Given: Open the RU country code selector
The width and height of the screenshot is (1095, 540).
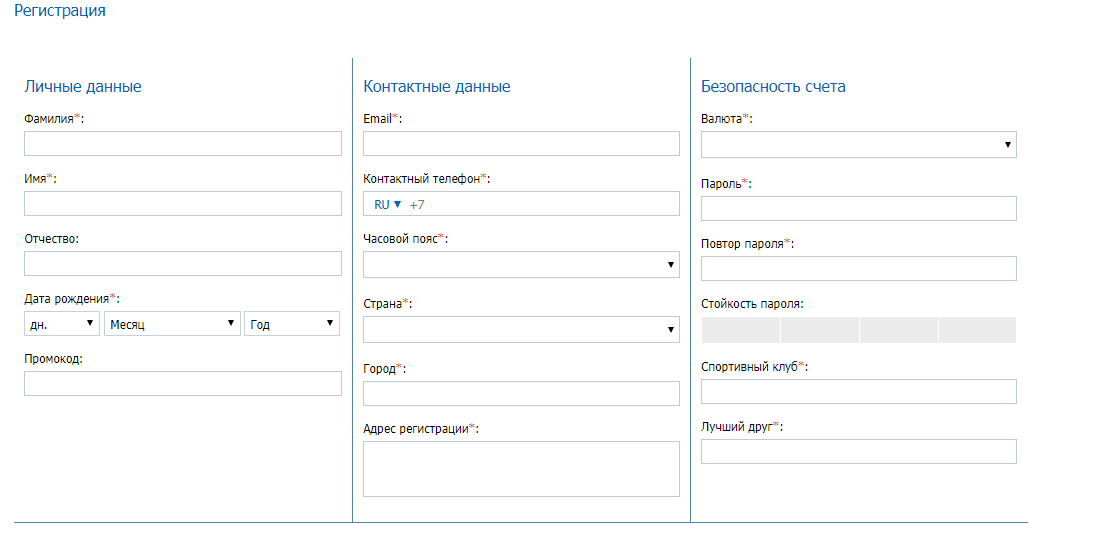Looking at the screenshot, I should point(387,204).
